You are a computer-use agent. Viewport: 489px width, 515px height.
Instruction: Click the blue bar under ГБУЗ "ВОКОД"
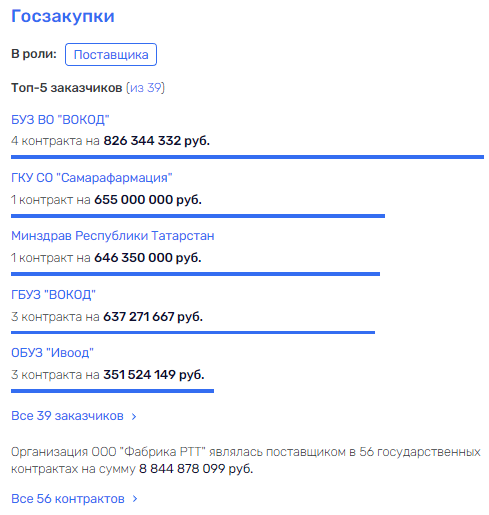point(193,332)
